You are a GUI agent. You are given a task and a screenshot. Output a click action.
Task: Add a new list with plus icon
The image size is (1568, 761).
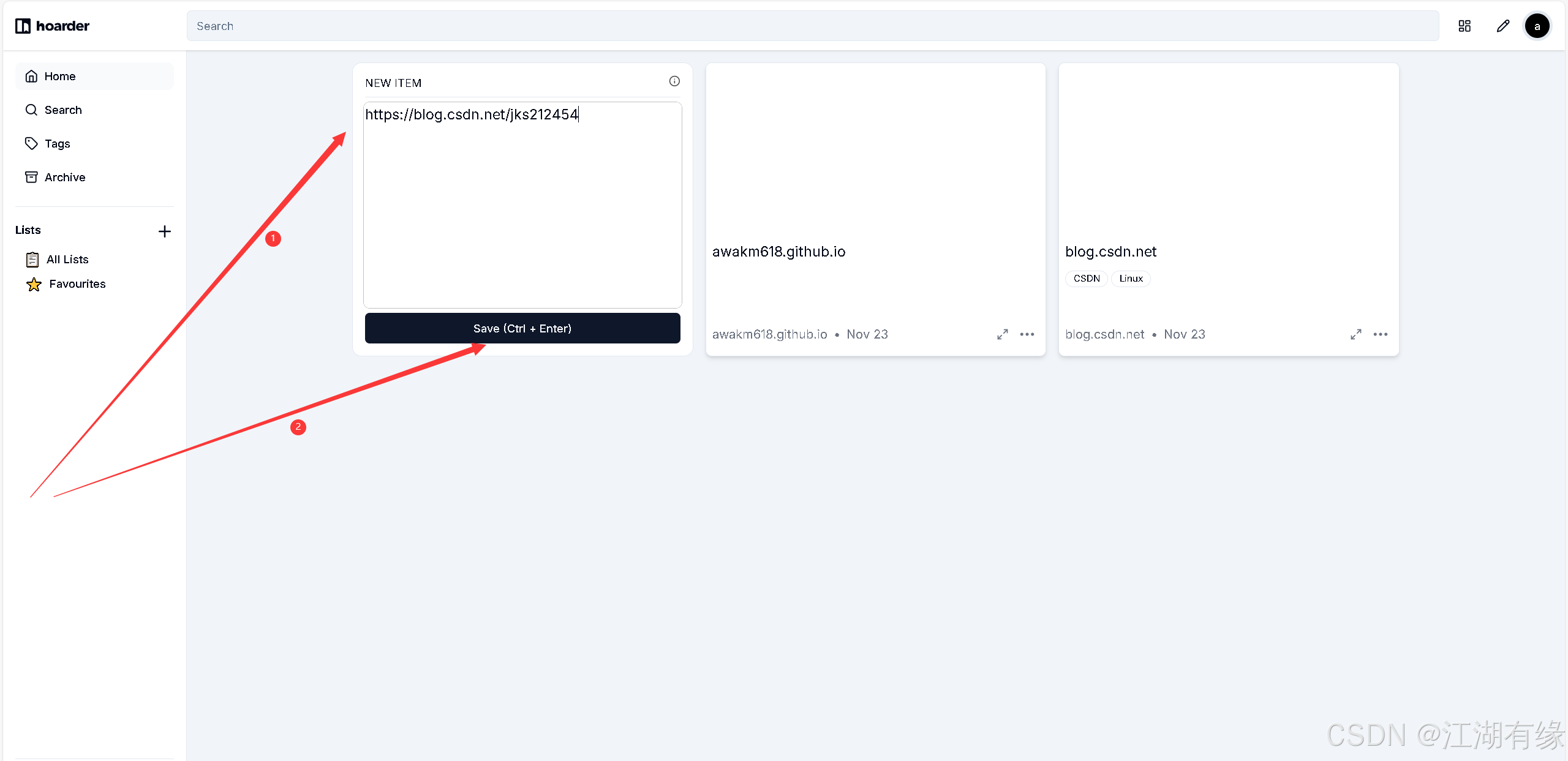click(x=164, y=231)
